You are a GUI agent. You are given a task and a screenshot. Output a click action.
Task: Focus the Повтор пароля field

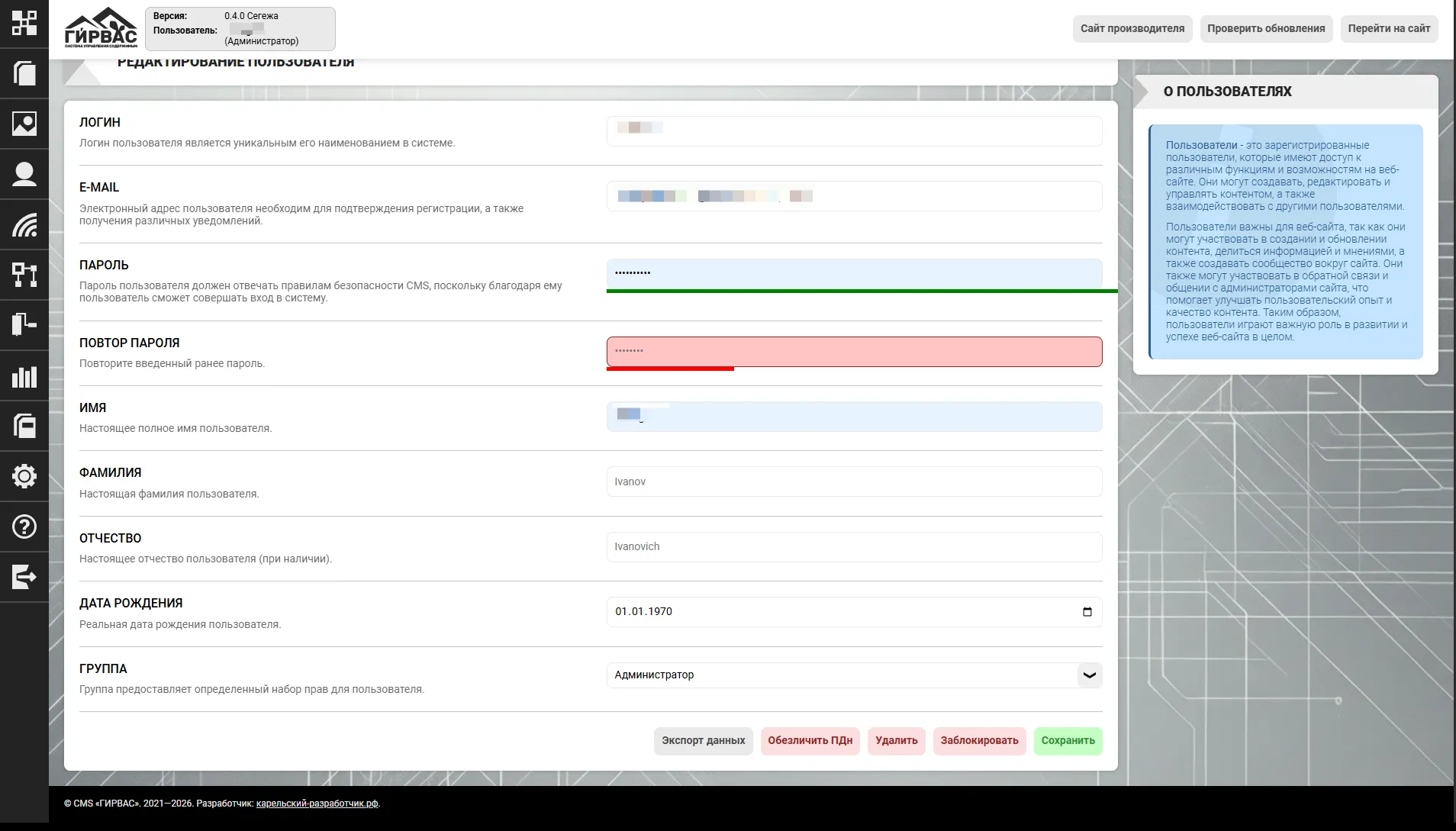854,352
